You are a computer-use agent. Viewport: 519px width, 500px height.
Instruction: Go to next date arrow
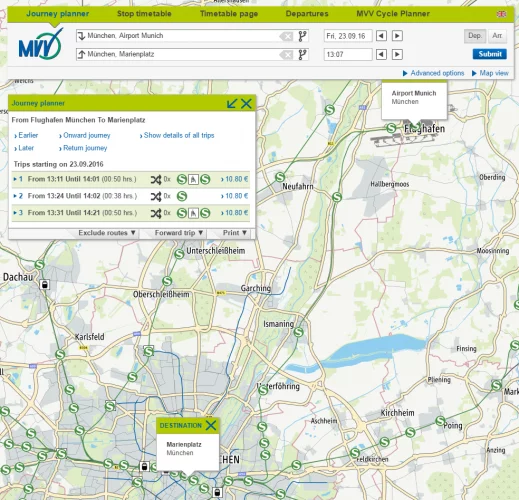point(397,36)
